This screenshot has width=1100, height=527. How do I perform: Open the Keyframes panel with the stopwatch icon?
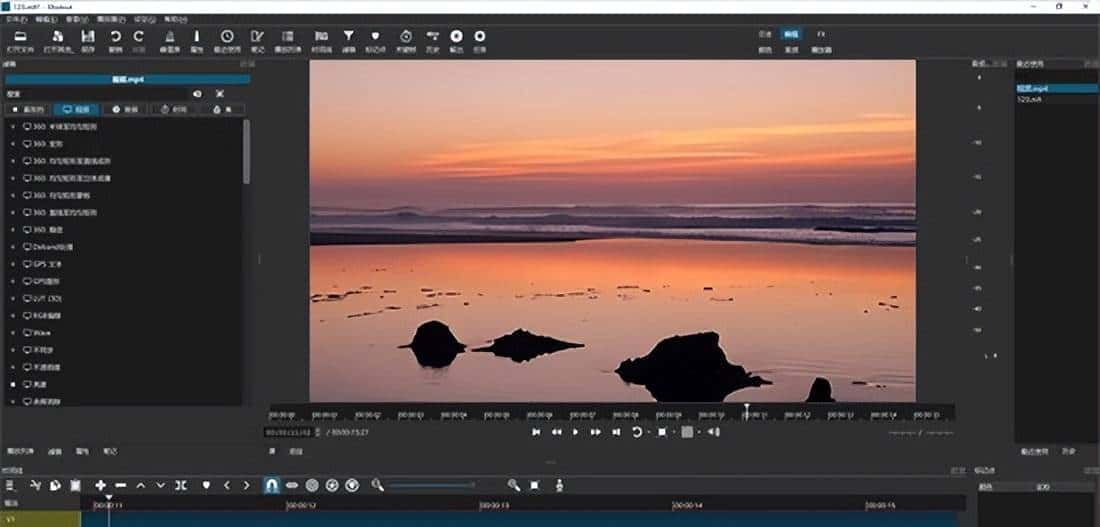tap(405, 37)
